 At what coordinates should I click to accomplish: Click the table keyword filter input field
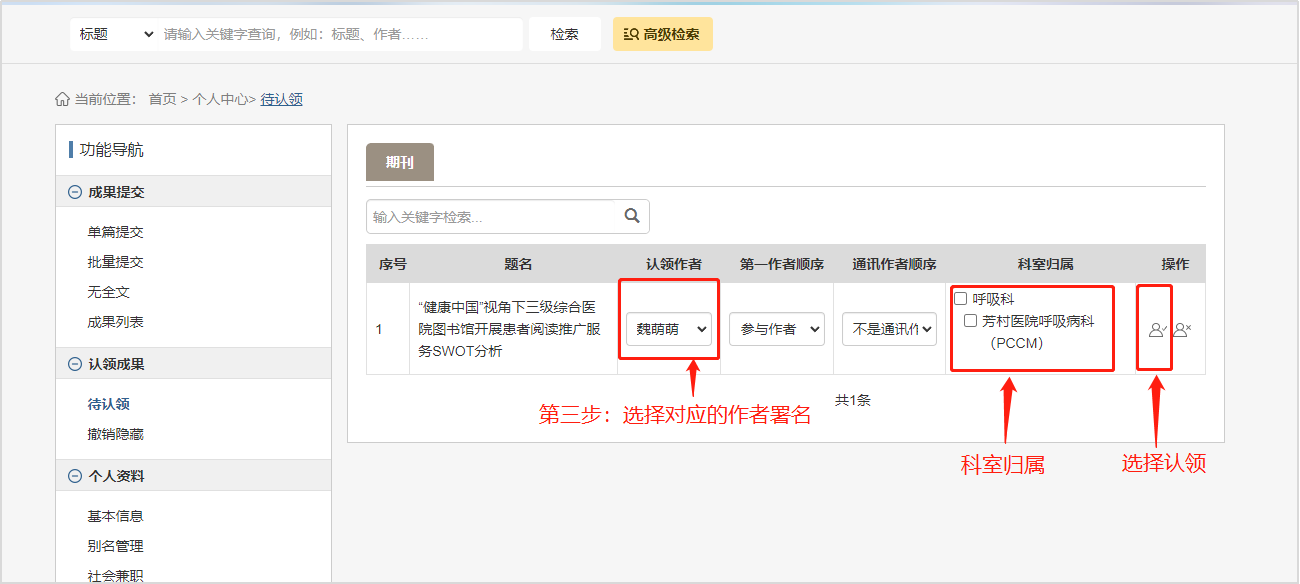point(490,216)
